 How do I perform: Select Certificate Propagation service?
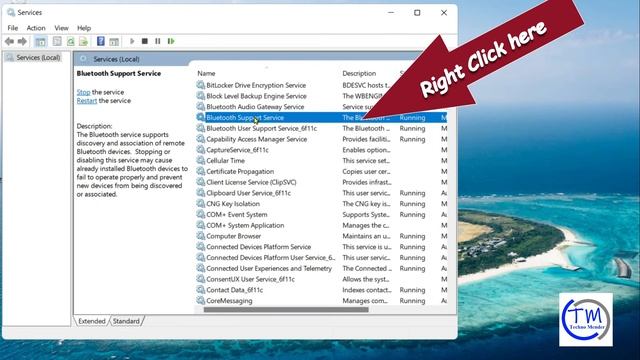(240, 171)
